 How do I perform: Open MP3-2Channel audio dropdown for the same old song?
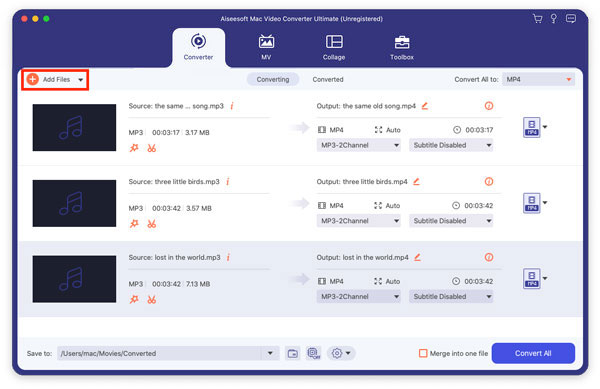359,145
